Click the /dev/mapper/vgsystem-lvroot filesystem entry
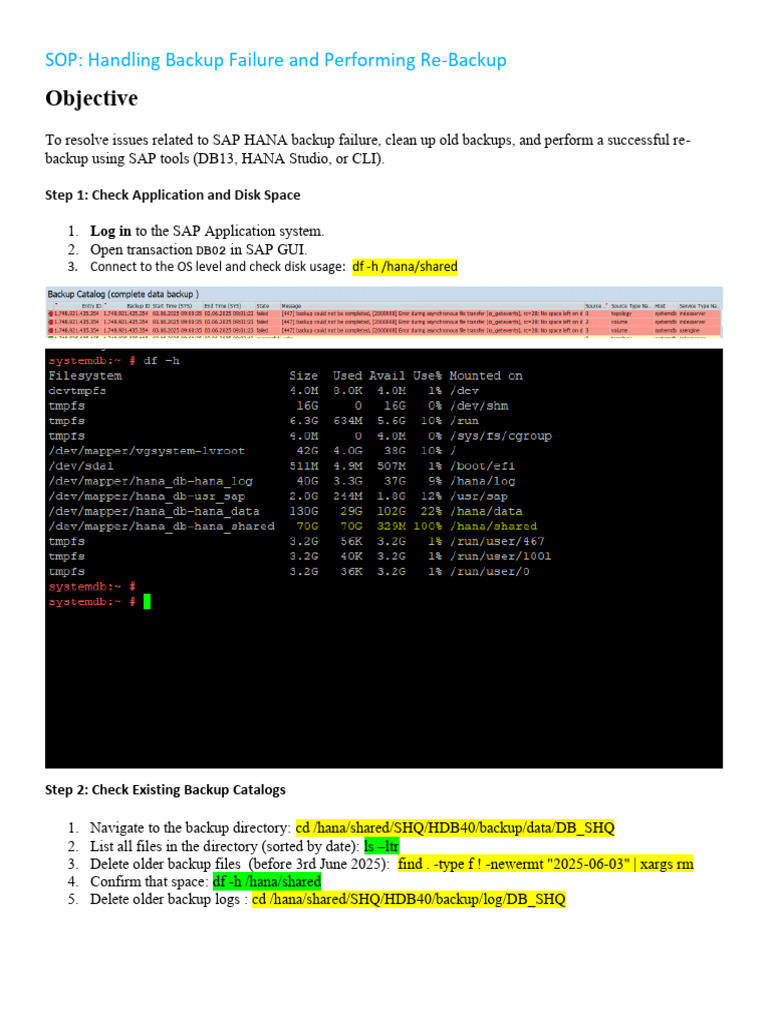 146,451
